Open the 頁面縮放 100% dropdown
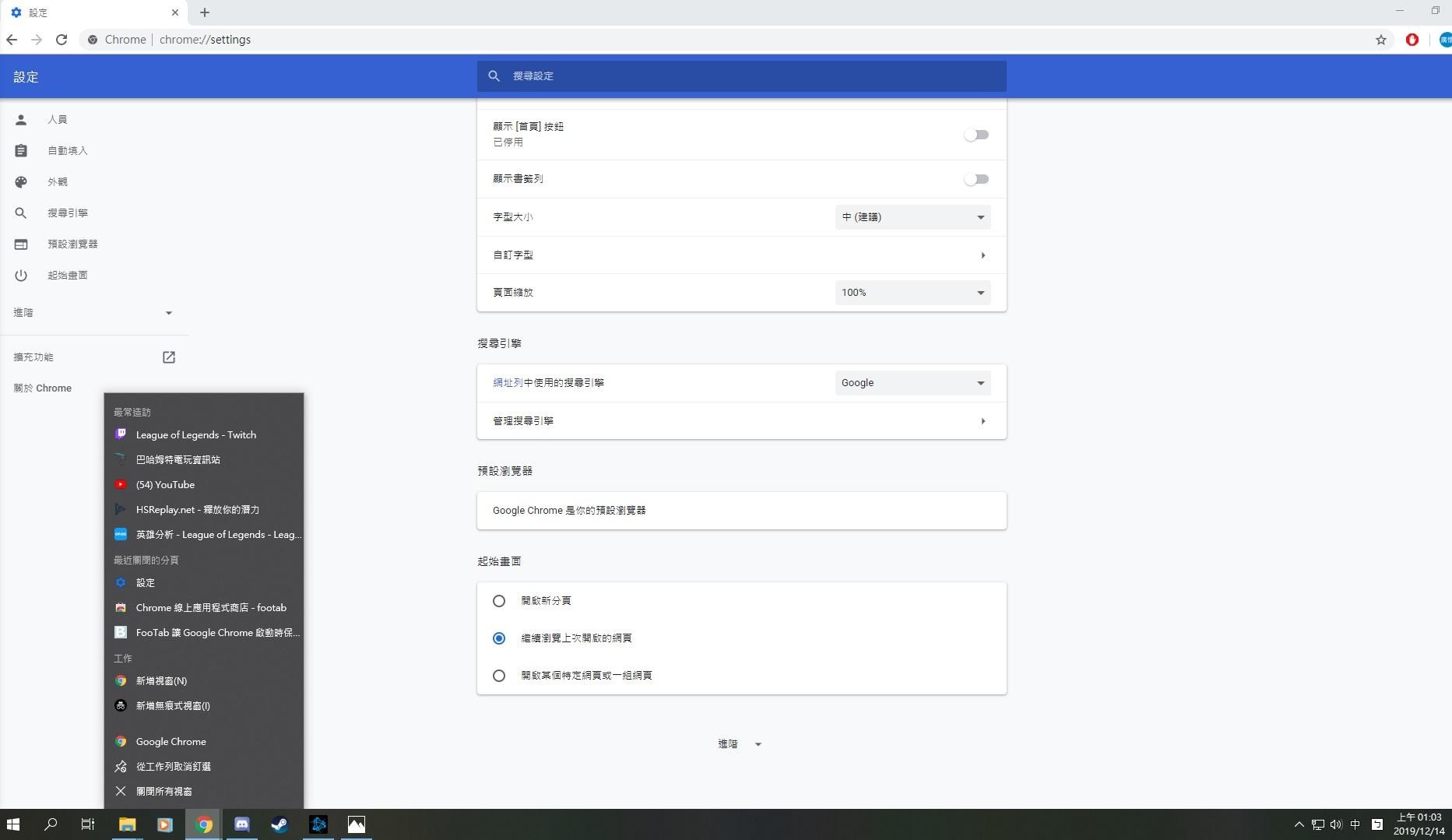Image resolution: width=1452 pixels, height=840 pixels. 912,292
